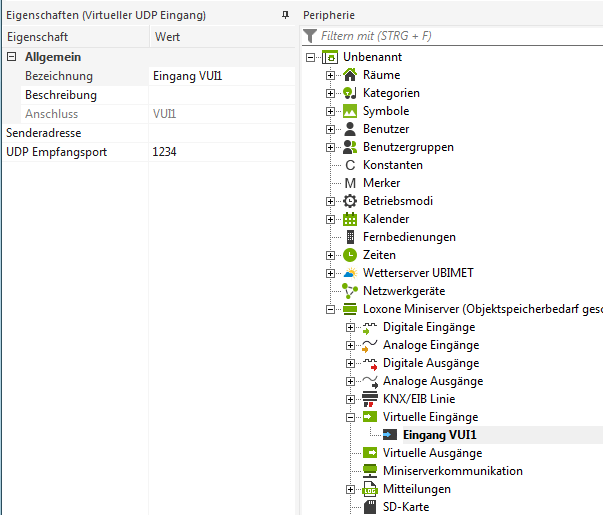The width and height of the screenshot is (603, 515).
Task: Expand the Symbole node
Action: coord(330,112)
